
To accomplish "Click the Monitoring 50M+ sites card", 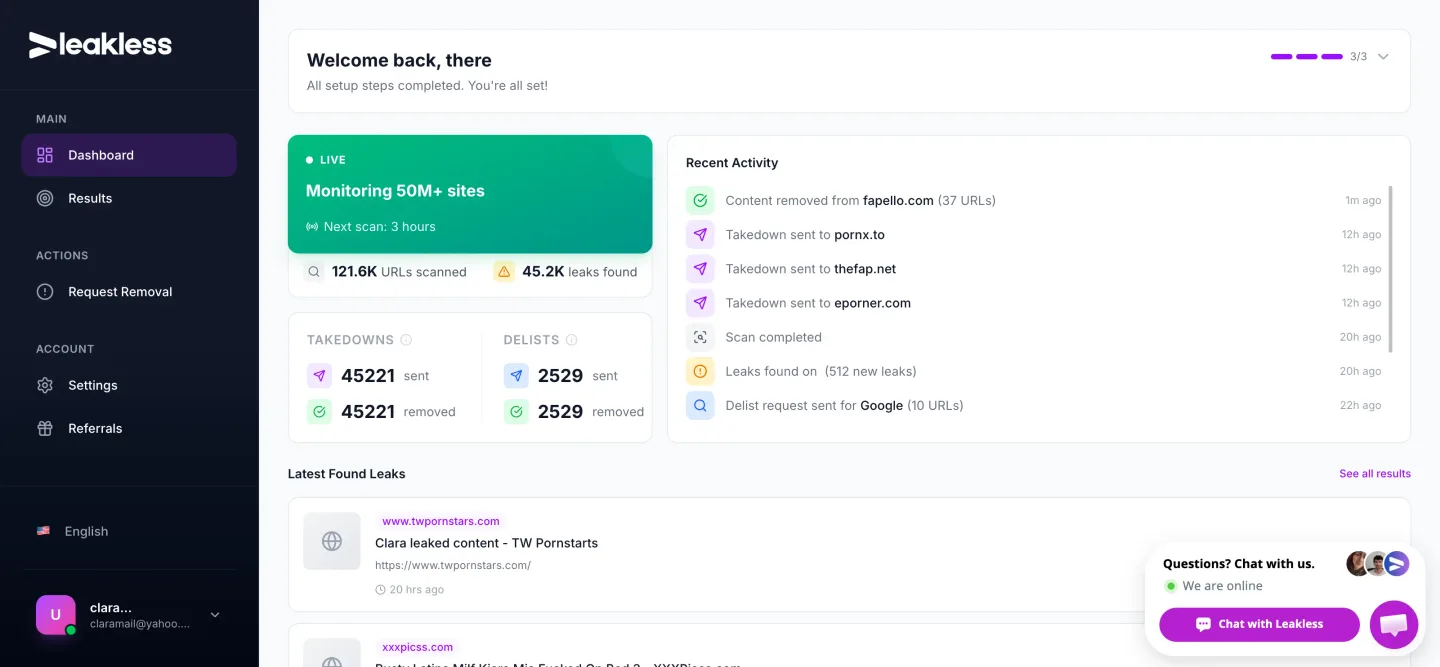I will tap(470, 194).
